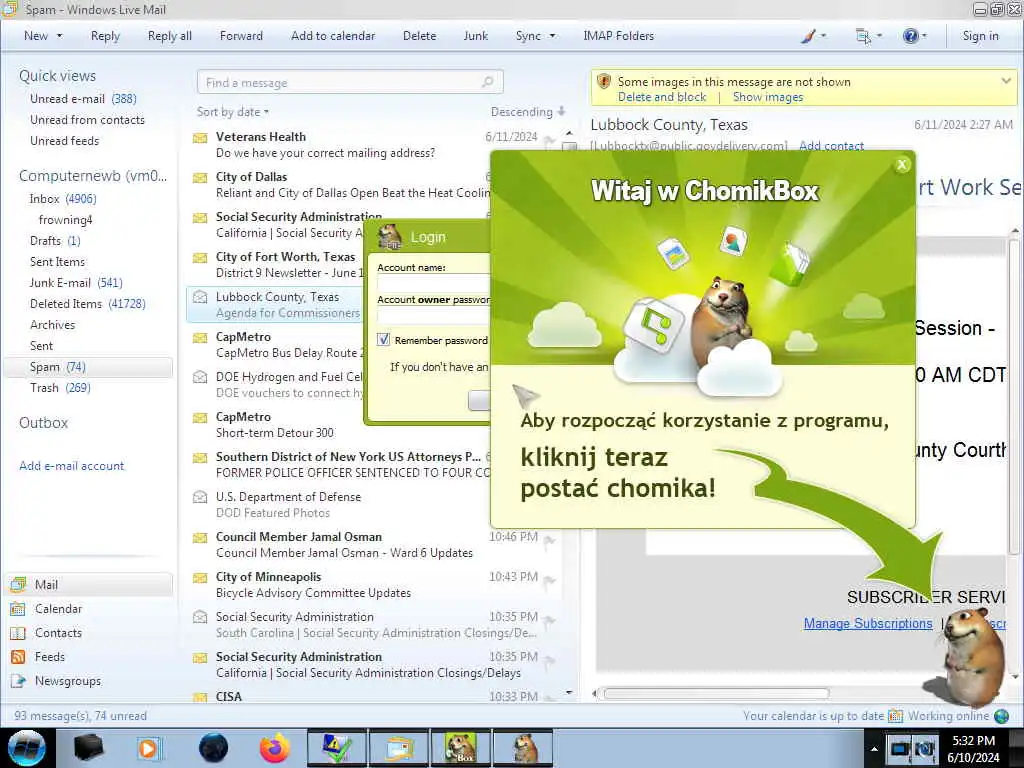
Task: Click Delete in the toolbar
Action: [419, 36]
